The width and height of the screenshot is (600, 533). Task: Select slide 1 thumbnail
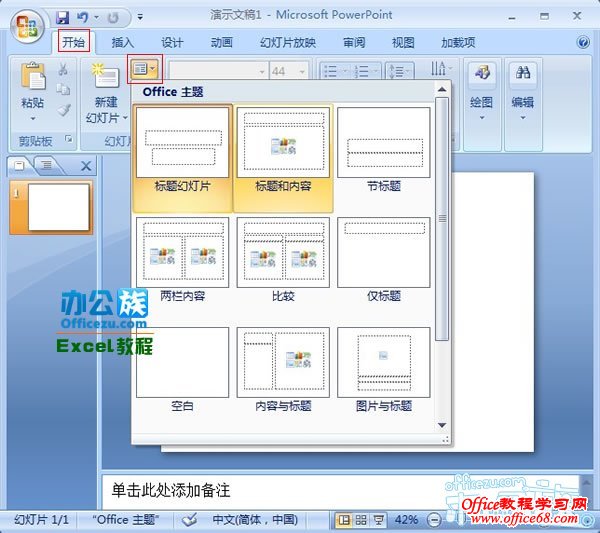(51, 207)
